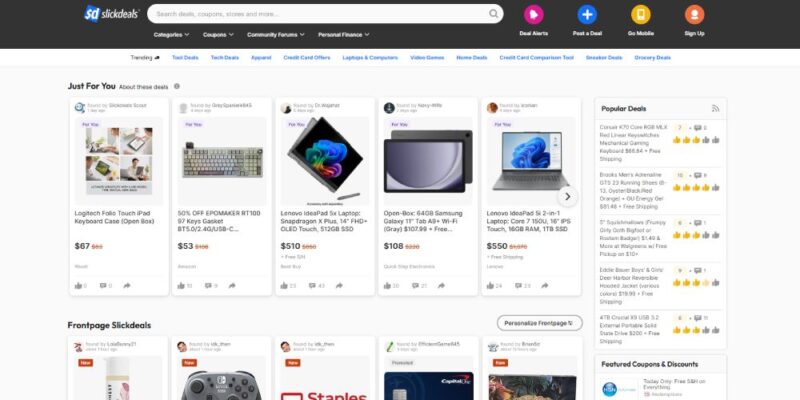
Task: Click the Post a Deal plus icon
Action: click(x=587, y=14)
